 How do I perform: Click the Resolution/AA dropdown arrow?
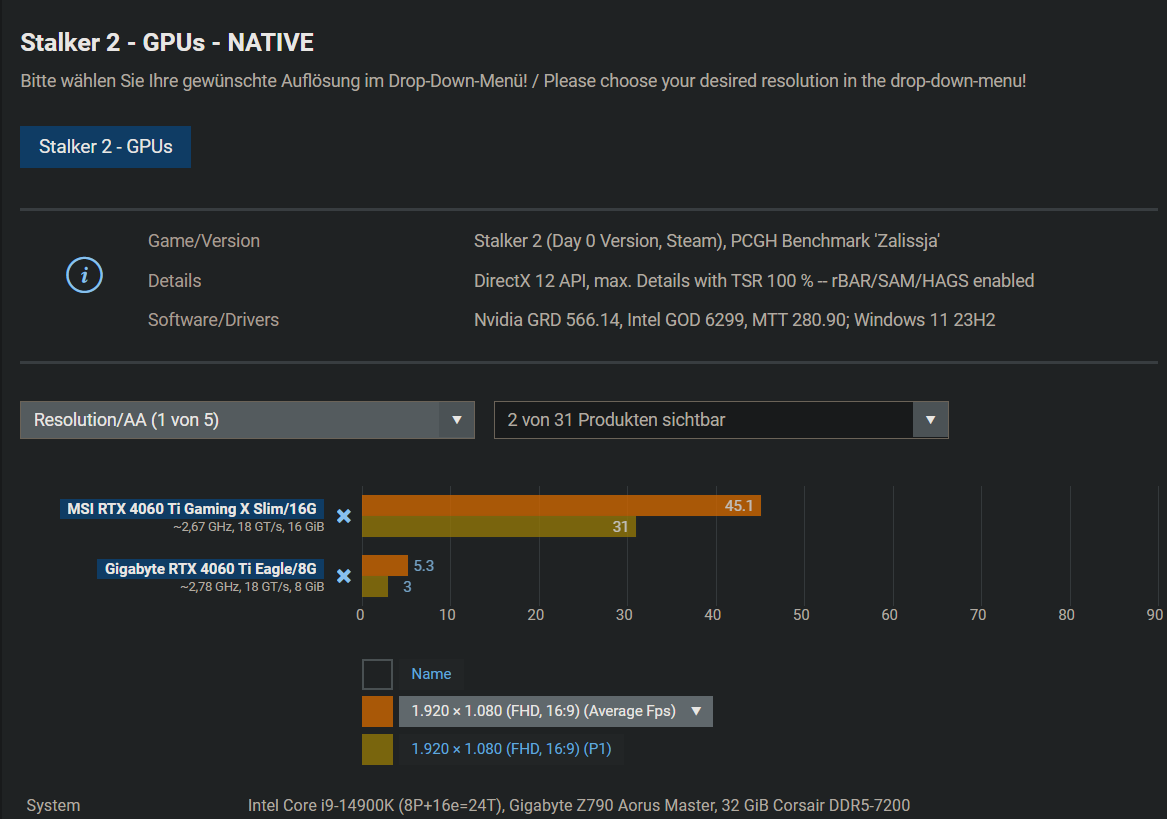pyautogui.click(x=457, y=420)
